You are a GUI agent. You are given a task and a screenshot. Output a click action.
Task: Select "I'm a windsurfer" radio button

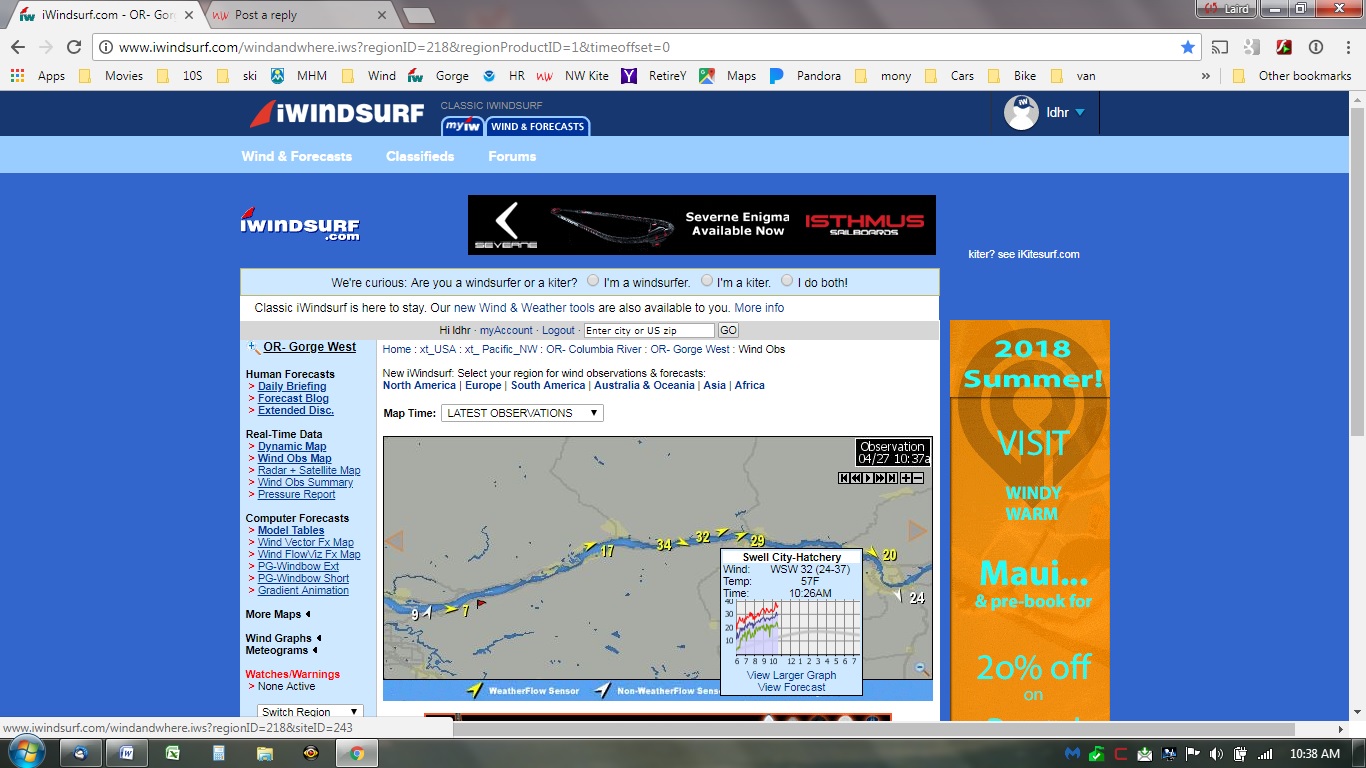[x=593, y=281]
